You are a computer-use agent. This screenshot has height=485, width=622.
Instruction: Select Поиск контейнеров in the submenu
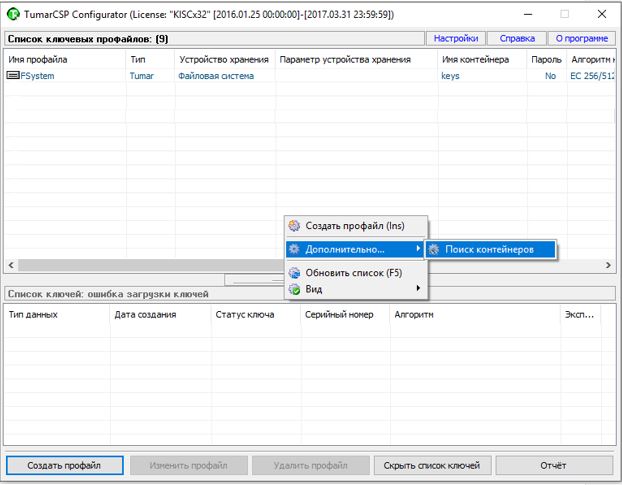click(490, 249)
